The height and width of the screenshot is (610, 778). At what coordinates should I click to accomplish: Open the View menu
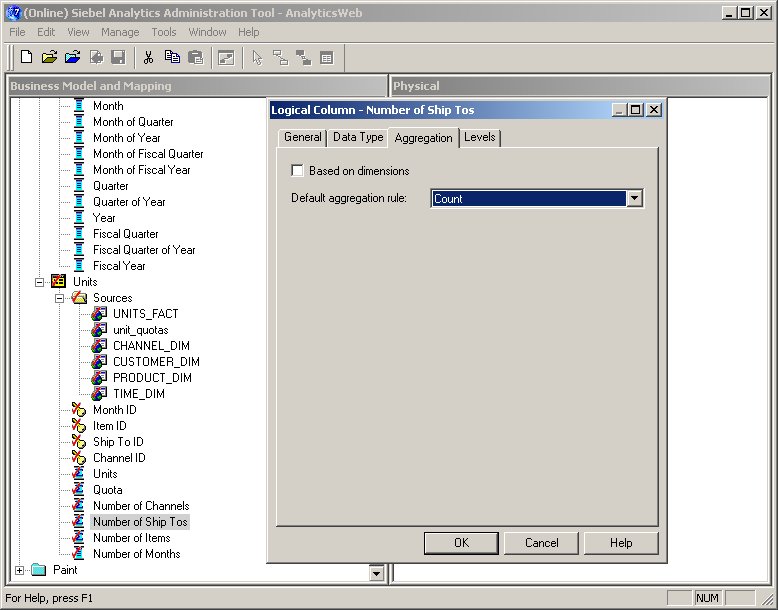78,32
